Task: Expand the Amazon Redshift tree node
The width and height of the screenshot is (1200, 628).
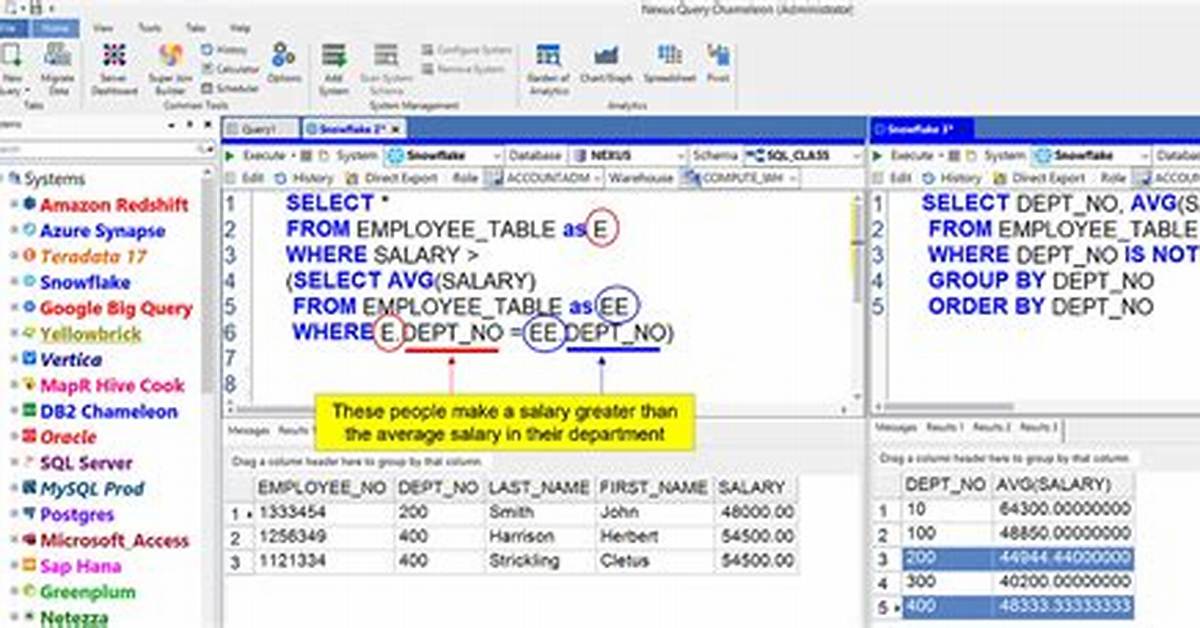Action: [13, 205]
